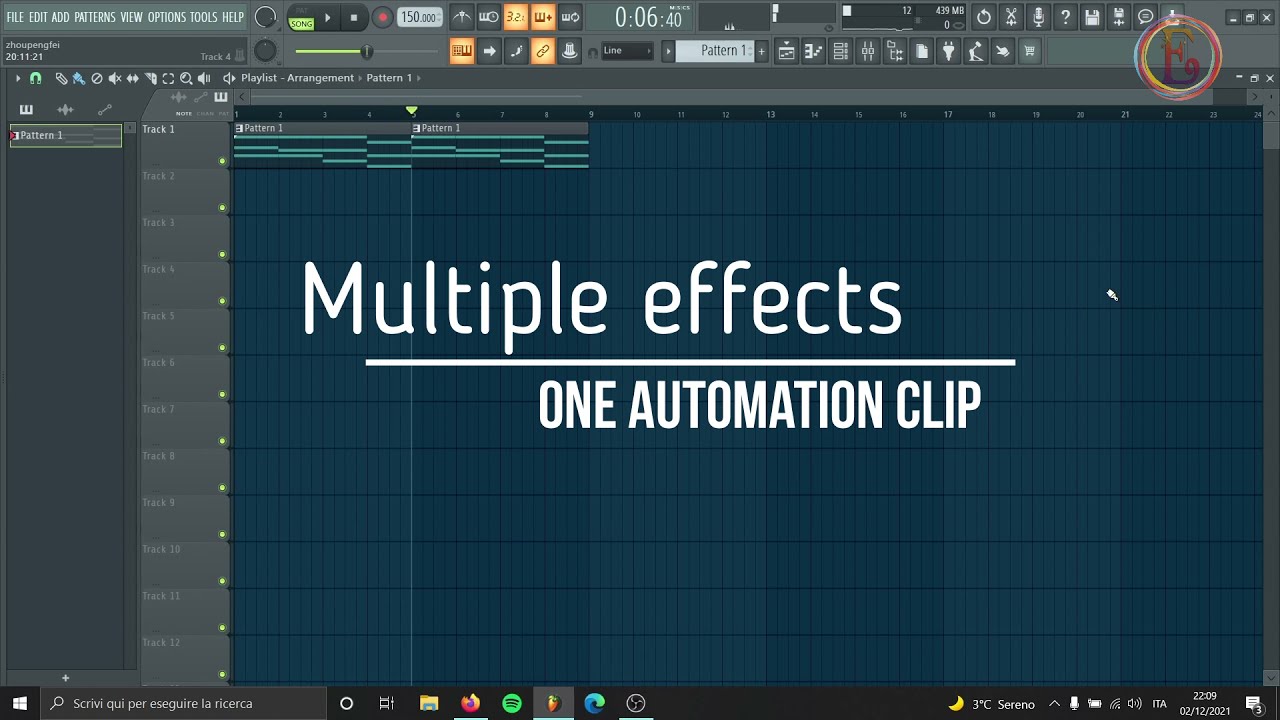The image size is (1280, 720).
Task: Click the green playhead marker at bar 5
Action: coord(411,111)
